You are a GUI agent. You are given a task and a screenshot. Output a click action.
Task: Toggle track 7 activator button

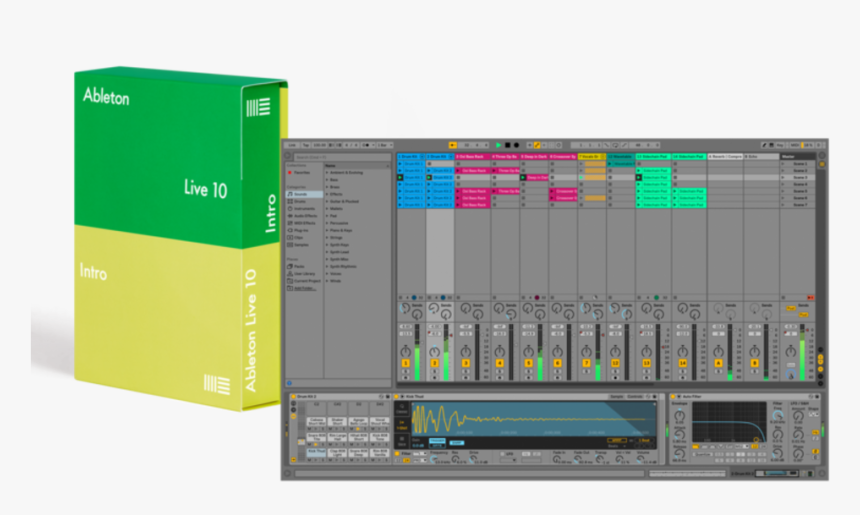point(586,363)
